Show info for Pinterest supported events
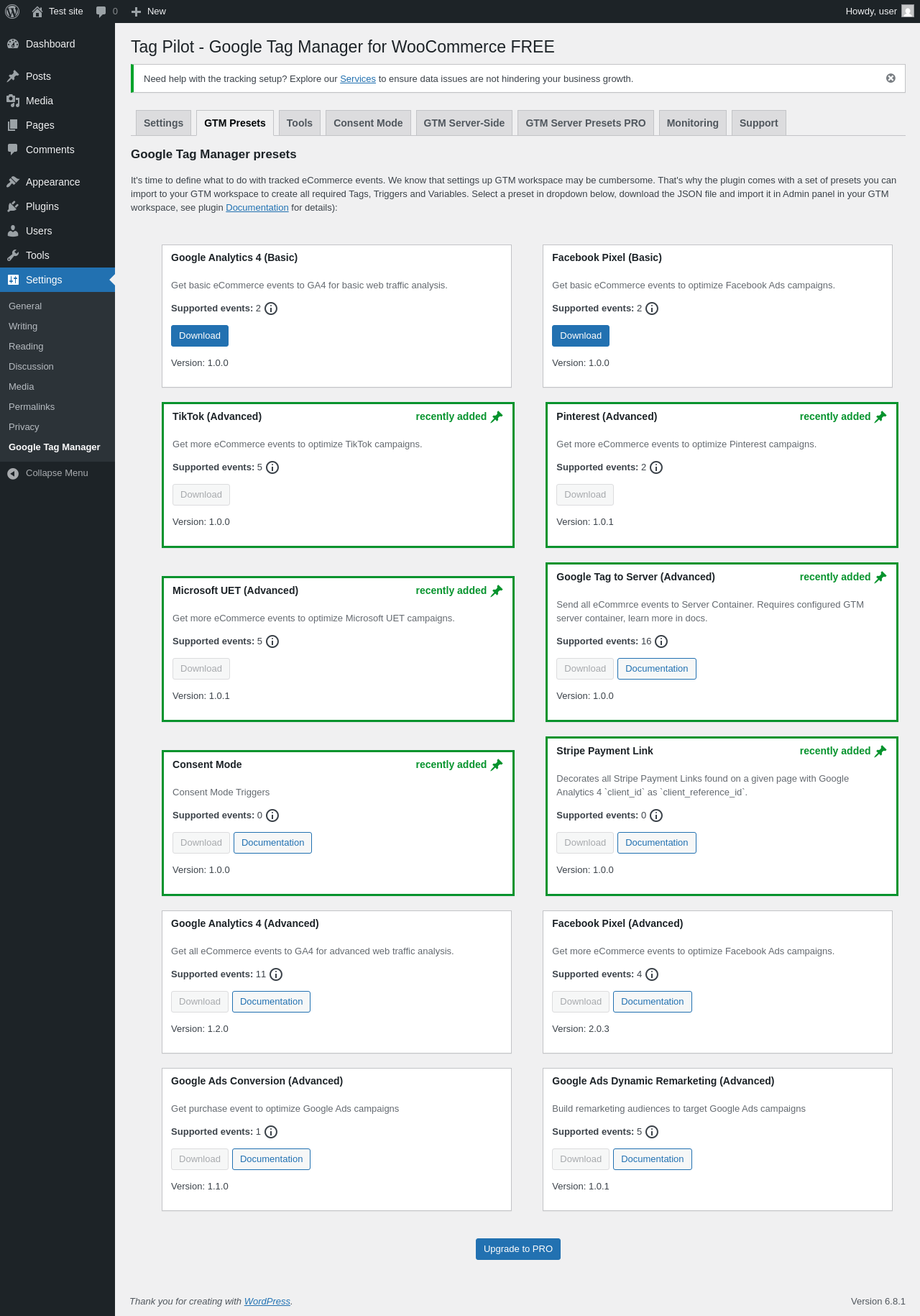Viewport: 920px width, 1316px height. click(656, 467)
